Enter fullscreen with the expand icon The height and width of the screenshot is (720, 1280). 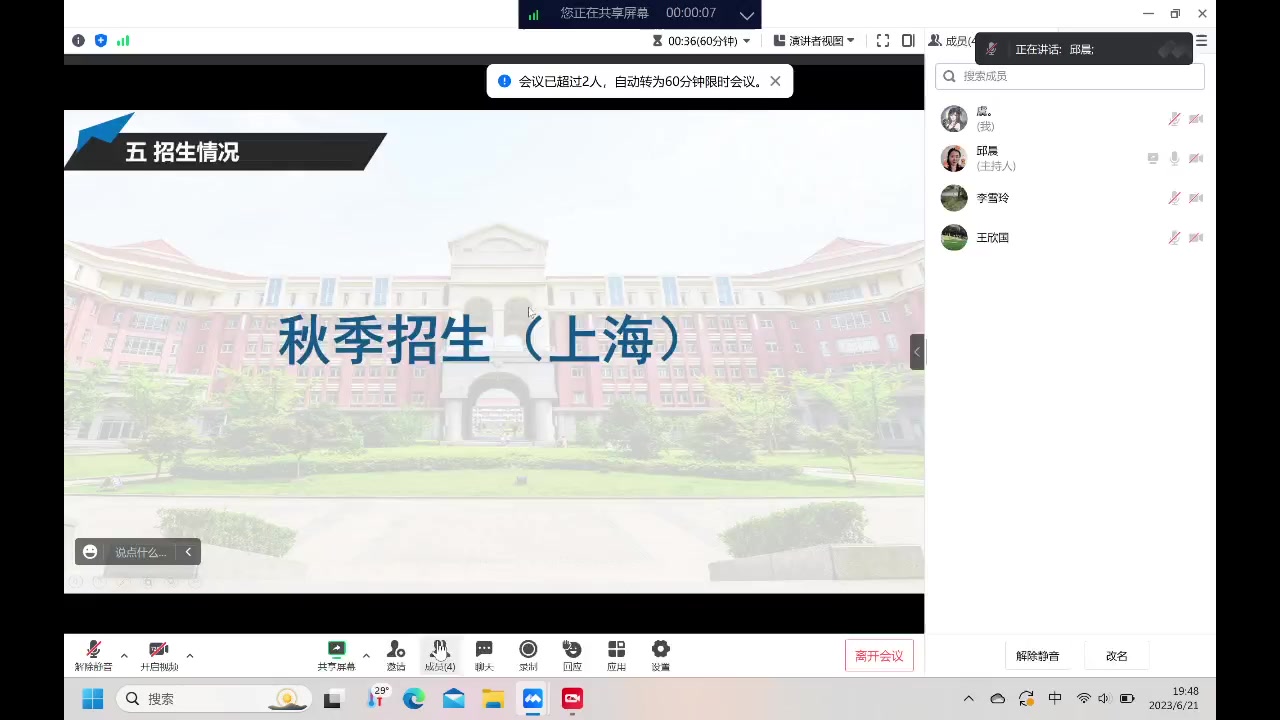click(x=883, y=41)
